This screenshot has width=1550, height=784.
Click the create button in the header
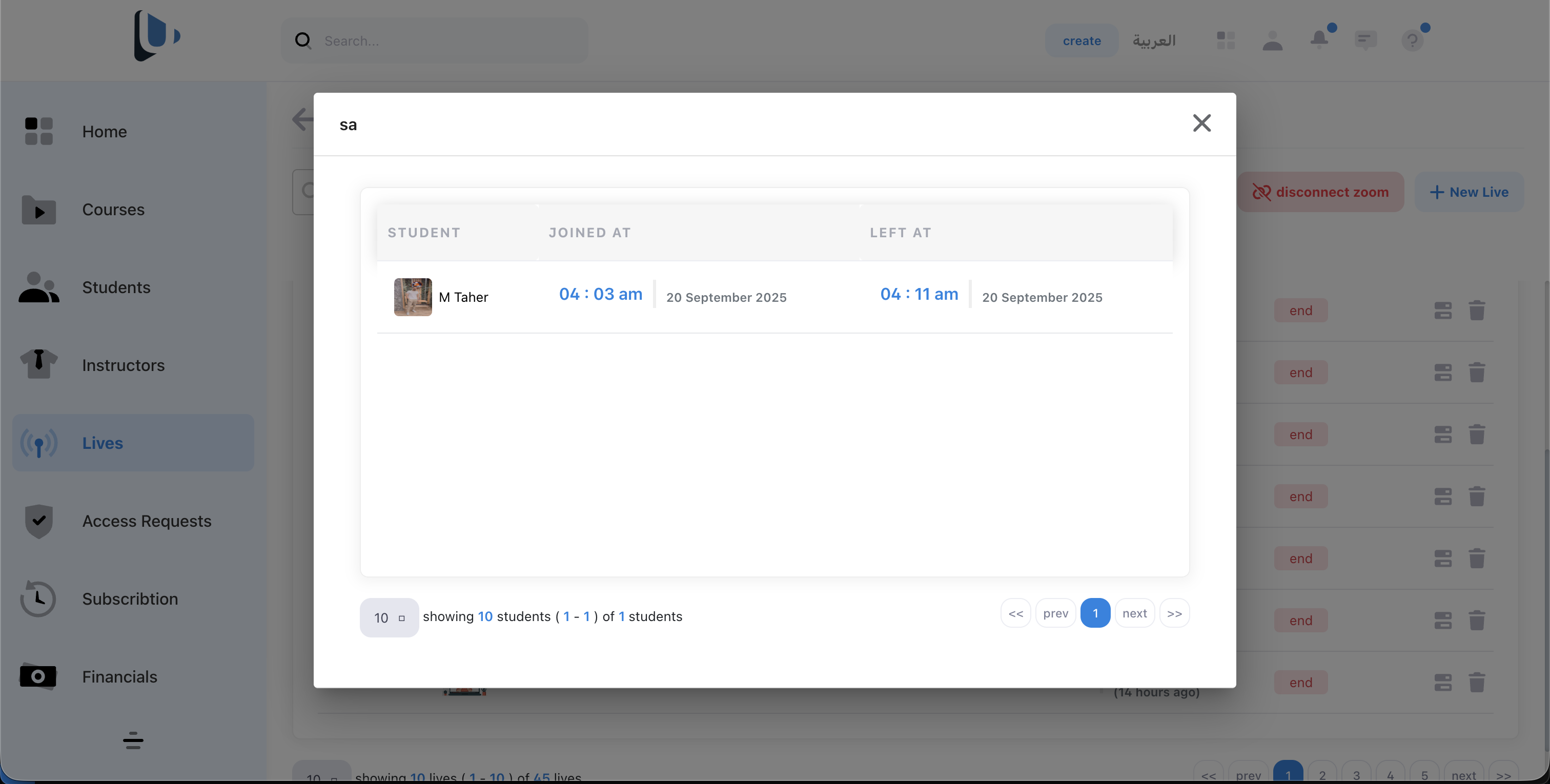1082,40
